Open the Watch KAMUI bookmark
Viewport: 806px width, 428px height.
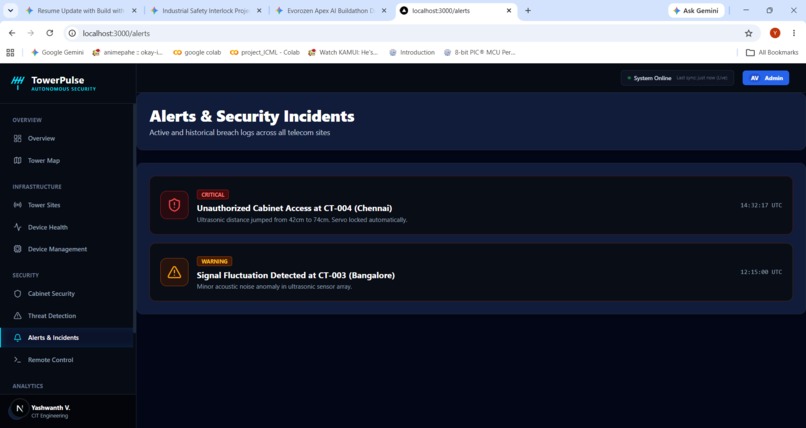pos(343,52)
